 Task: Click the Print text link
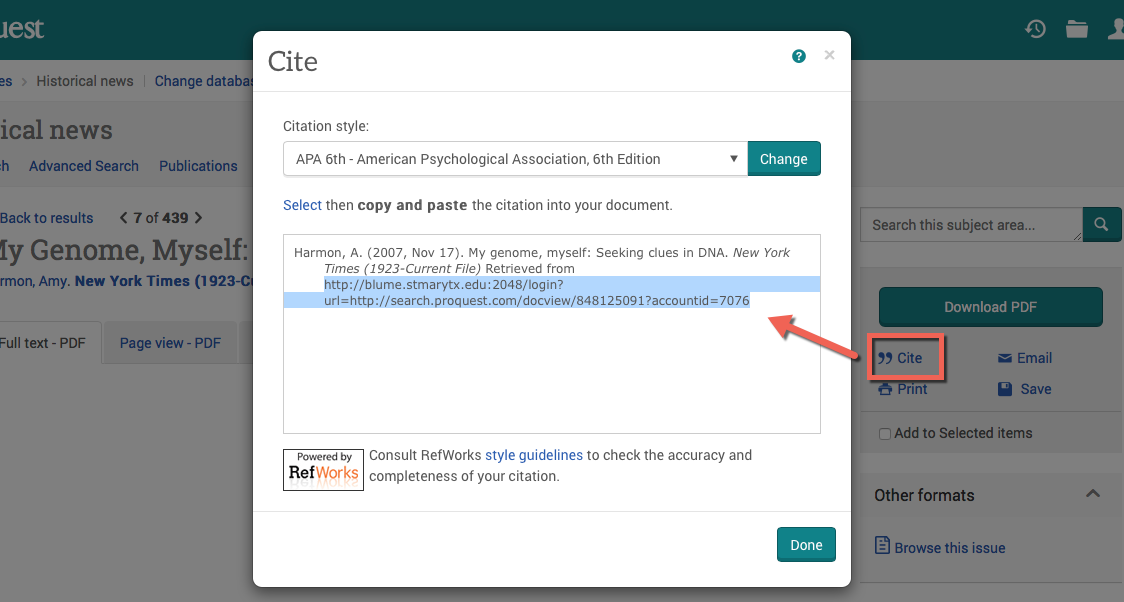(912, 389)
